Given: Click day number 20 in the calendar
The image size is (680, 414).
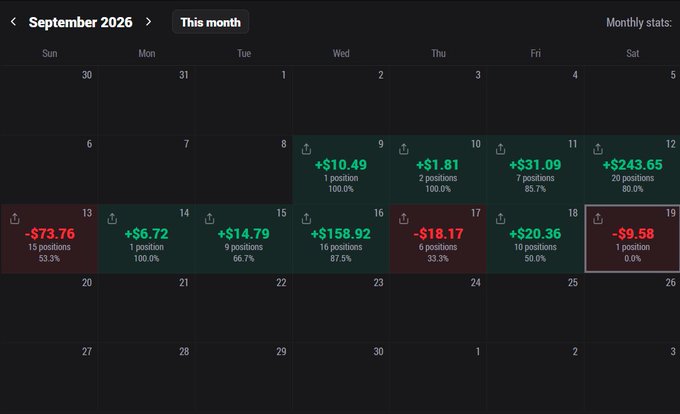Looking at the screenshot, I should click(x=87, y=283).
